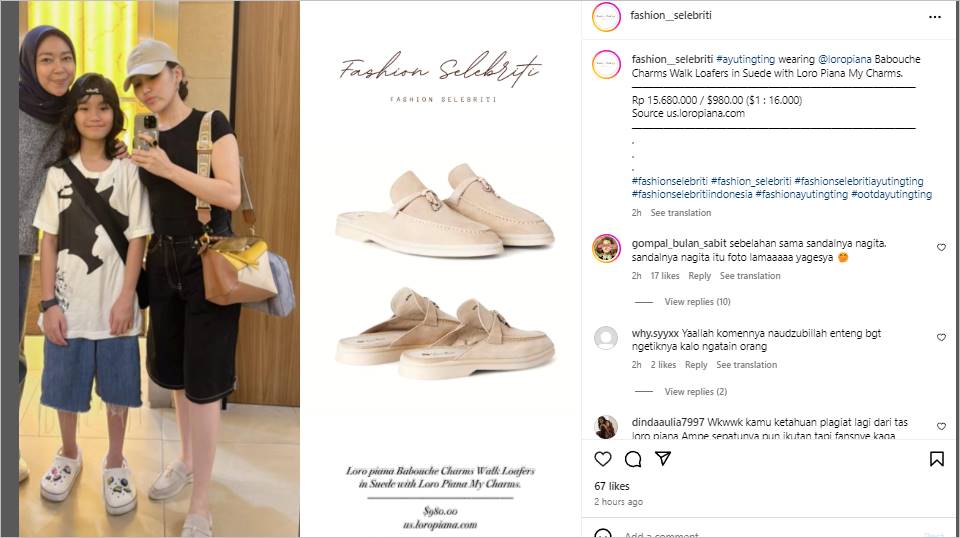This screenshot has height=538, width=960.
Task: Save the post with the bookmark icon
Action: point(936,459)
